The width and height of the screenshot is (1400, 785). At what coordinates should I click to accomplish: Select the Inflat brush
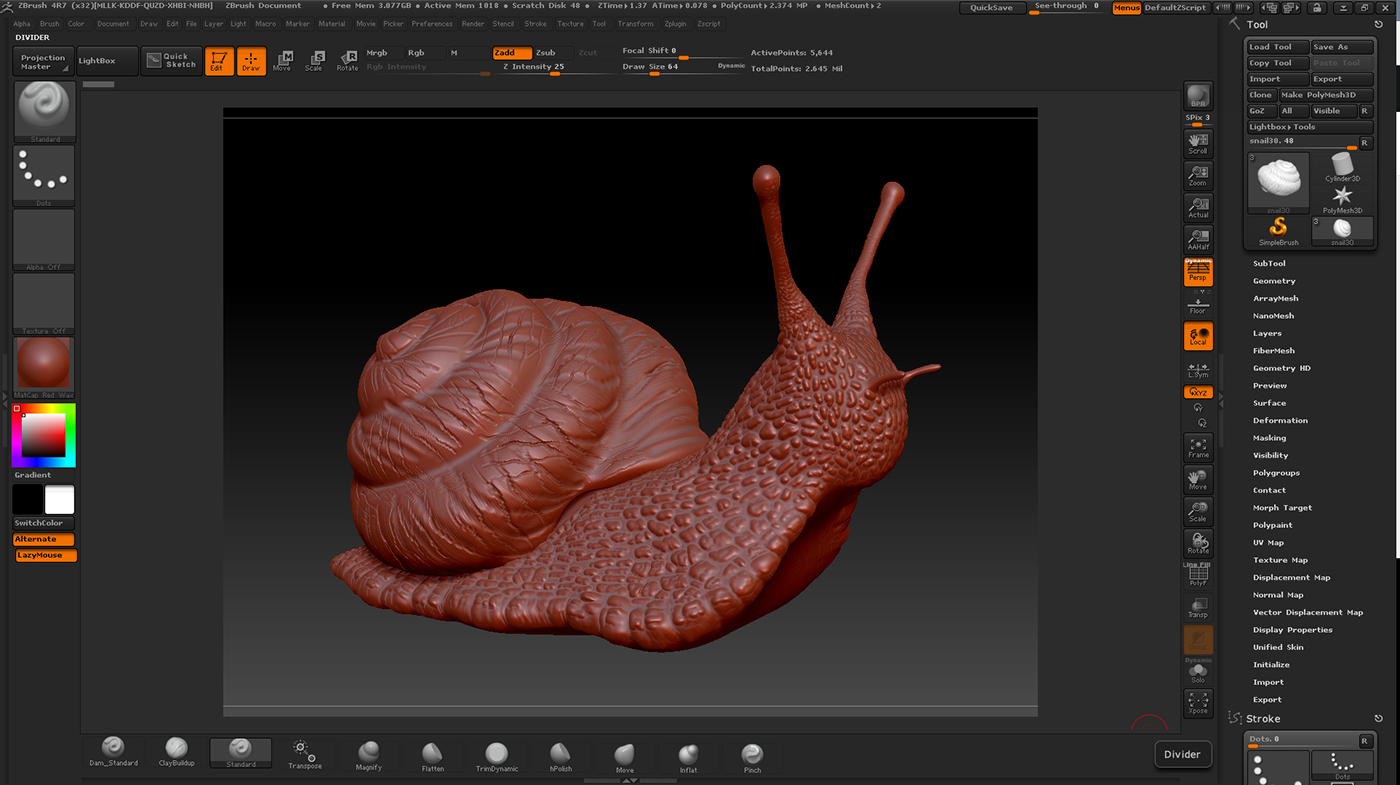pos(688,757)
